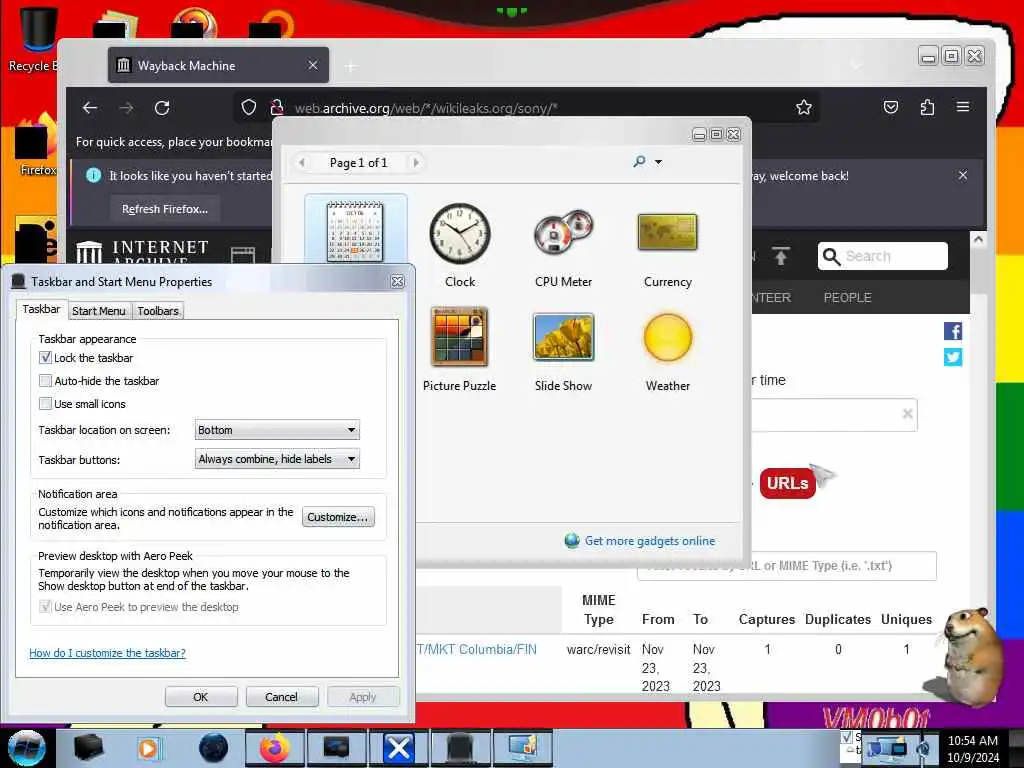Image resolution: width=1024 pixels, height=768 pixels.
Task: Open the PEOPLE nav menu item
Action: click(x=847, y=298)
